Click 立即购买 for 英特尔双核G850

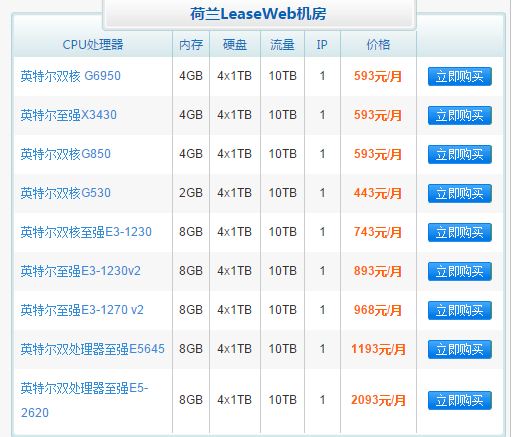pyautogui.click(x=460, y=154)
